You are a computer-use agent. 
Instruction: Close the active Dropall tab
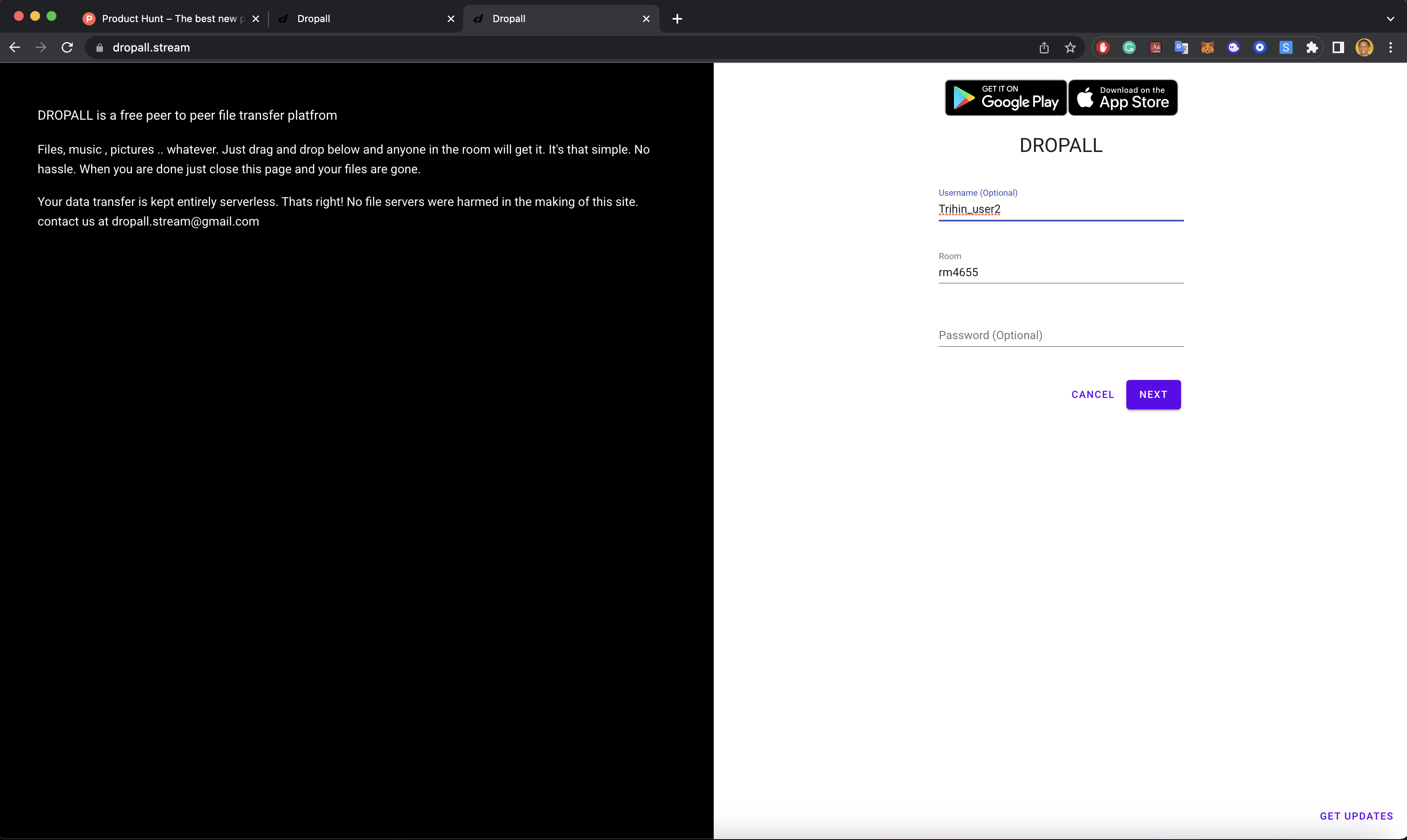click(x=646, y=19)
